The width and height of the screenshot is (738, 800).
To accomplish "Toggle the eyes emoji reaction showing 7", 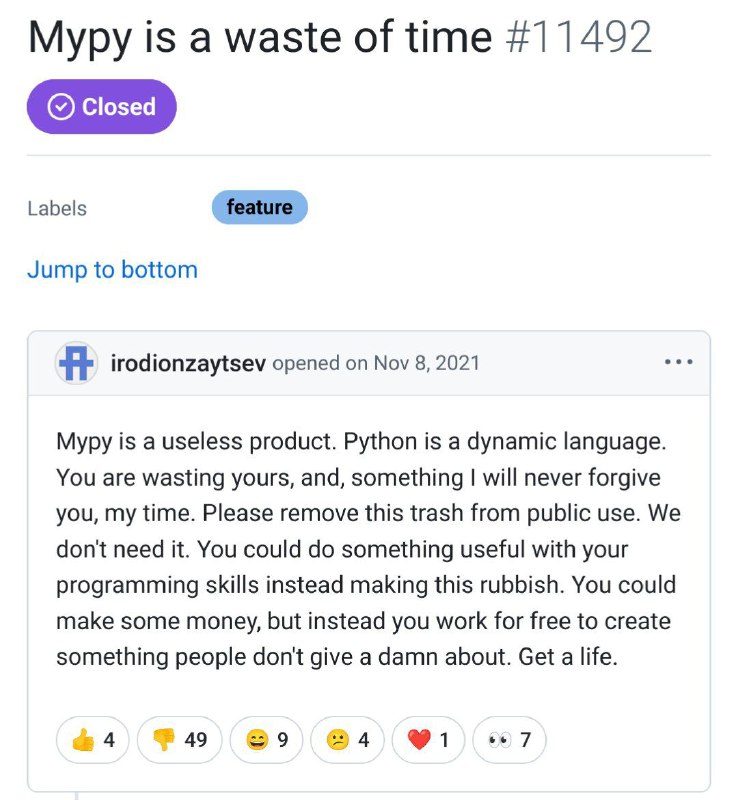I will coord(509,739).
